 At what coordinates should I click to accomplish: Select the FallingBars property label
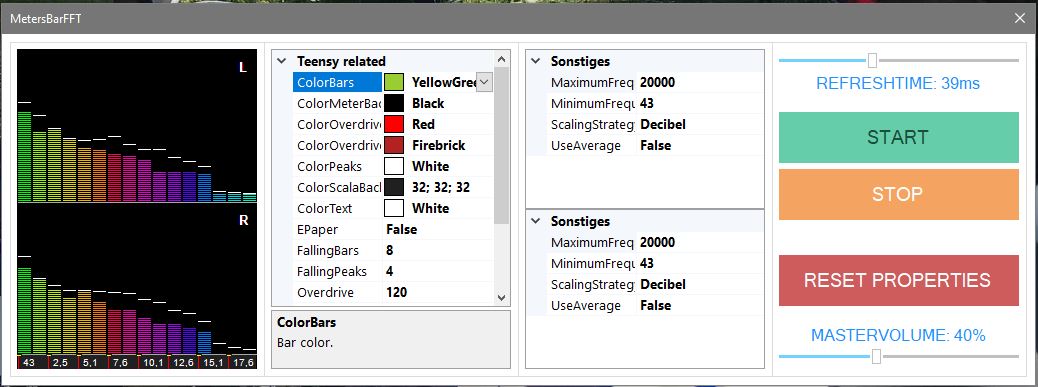tap(328, 251)
